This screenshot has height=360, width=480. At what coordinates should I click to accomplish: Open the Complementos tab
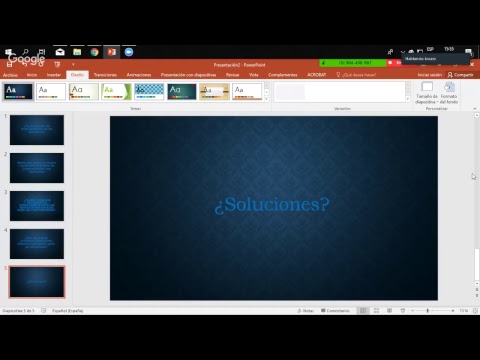[283, 75]
